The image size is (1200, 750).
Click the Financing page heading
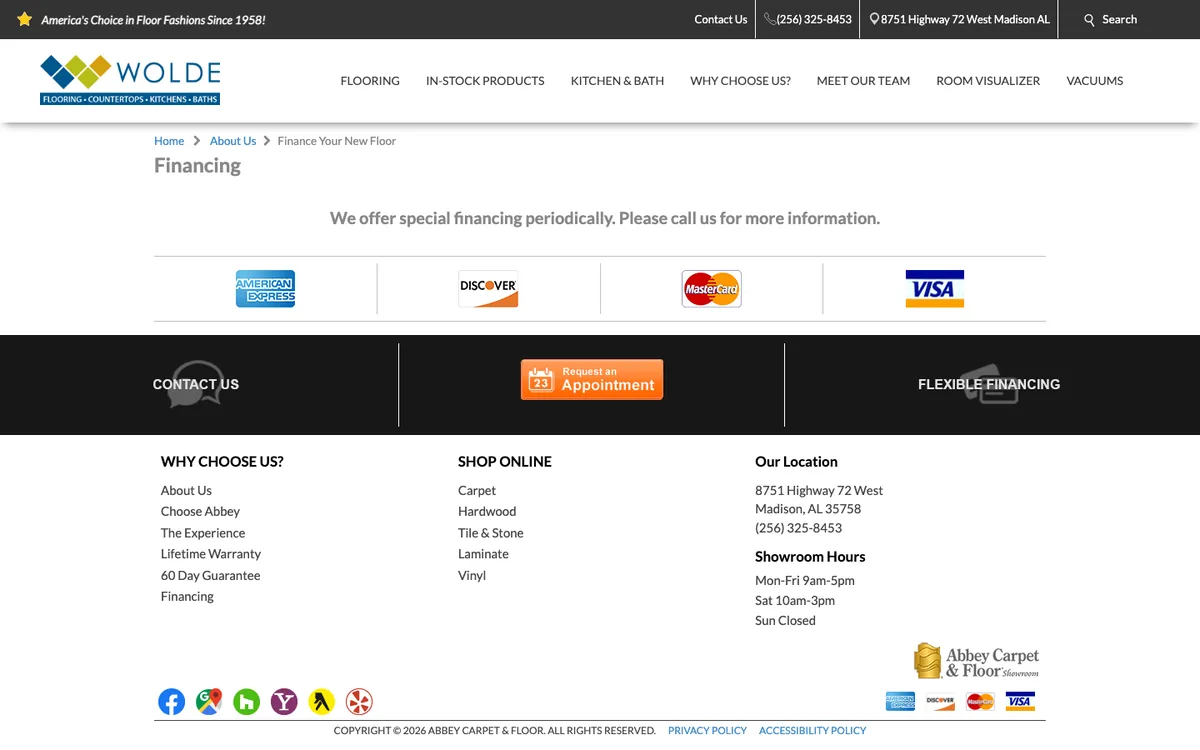(197, 166)
